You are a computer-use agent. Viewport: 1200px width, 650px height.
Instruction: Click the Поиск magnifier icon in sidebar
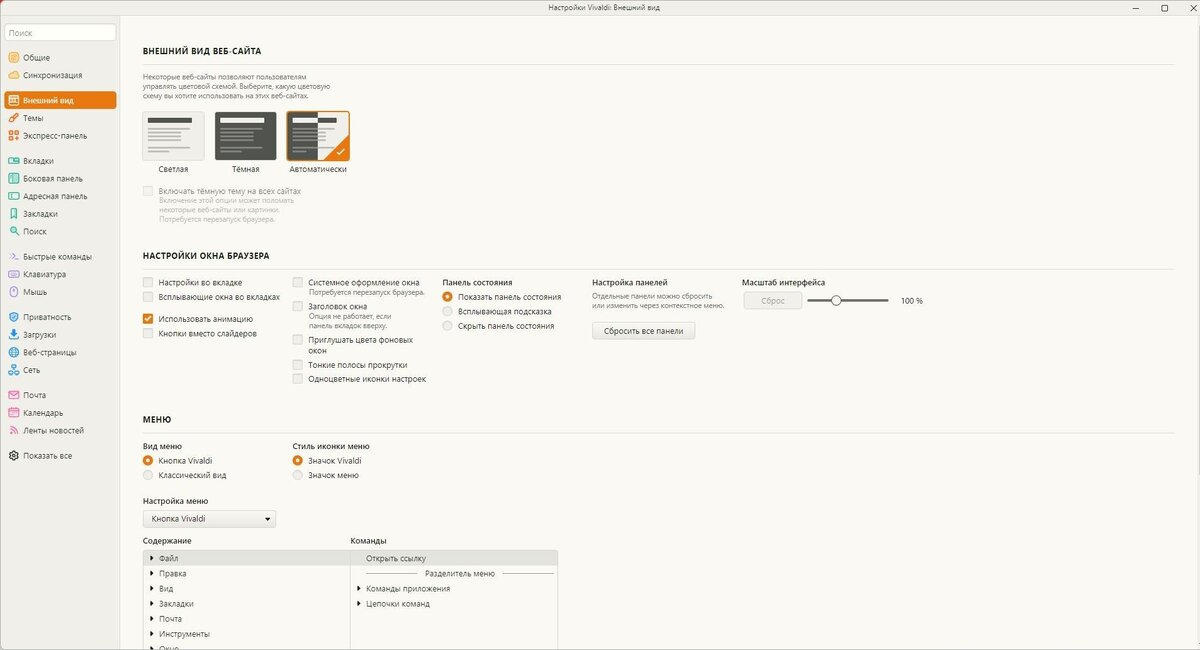click(13, 231)
